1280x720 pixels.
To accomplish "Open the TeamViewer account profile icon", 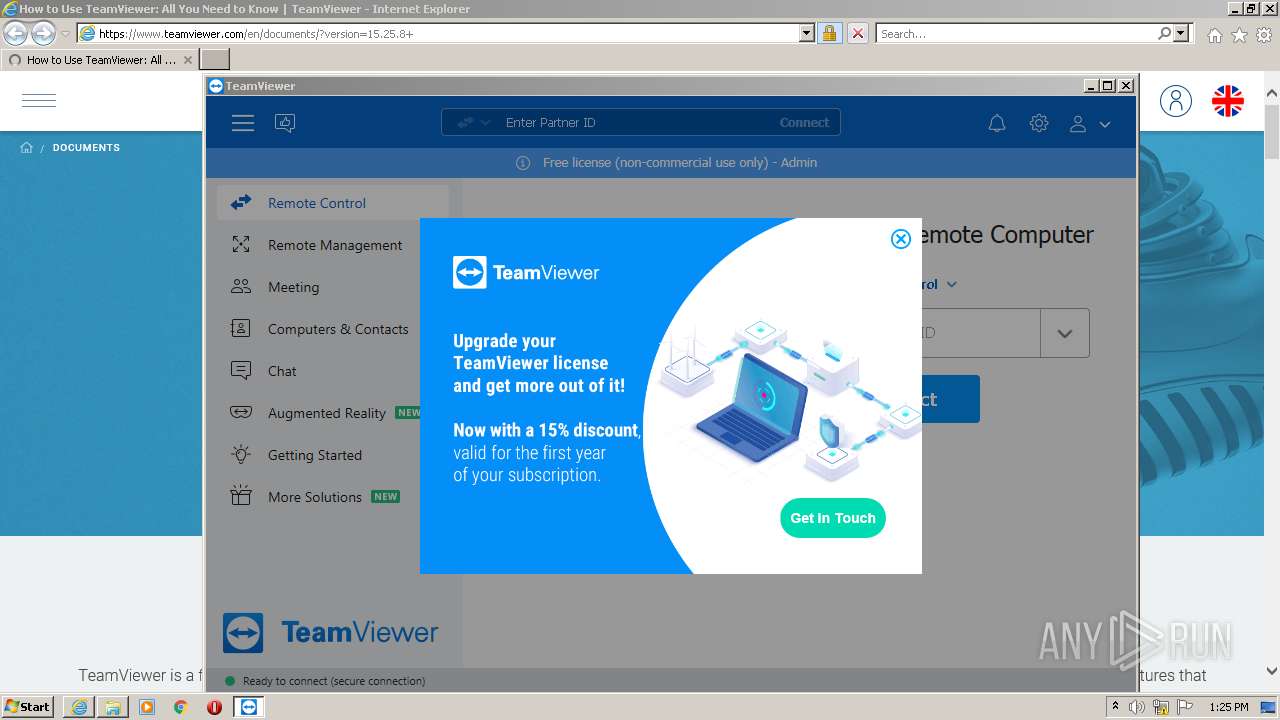I will tap(1078, 124).
